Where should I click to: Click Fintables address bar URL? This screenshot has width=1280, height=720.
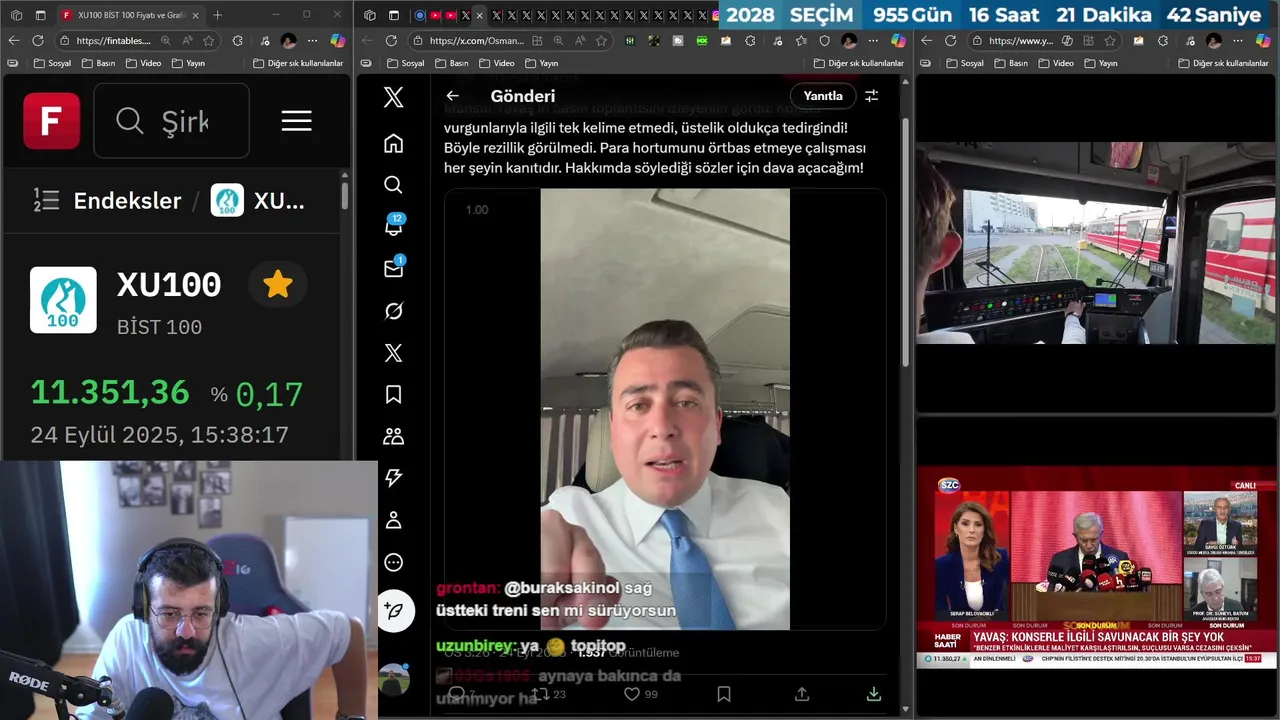[113, 40]
